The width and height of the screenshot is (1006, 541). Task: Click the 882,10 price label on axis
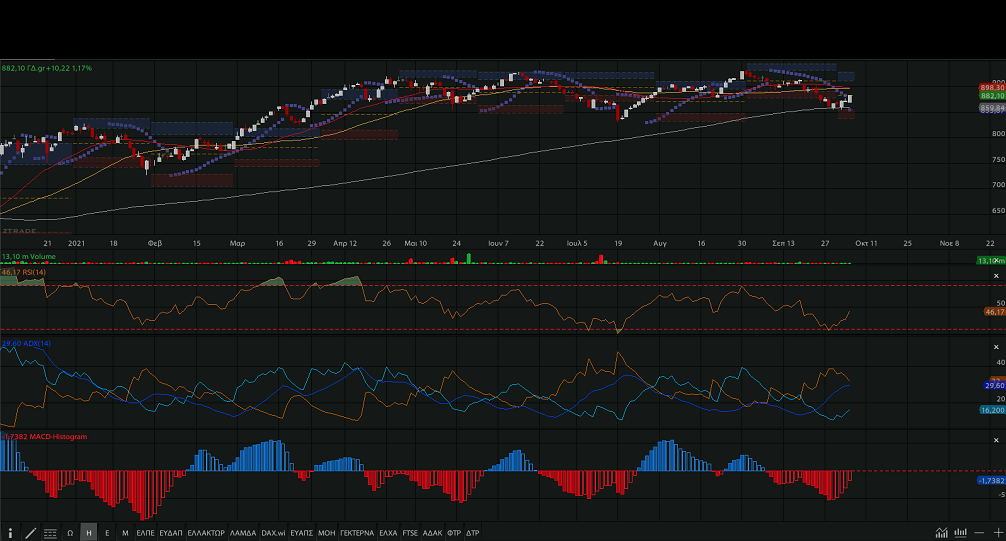[x=991, y=96]
